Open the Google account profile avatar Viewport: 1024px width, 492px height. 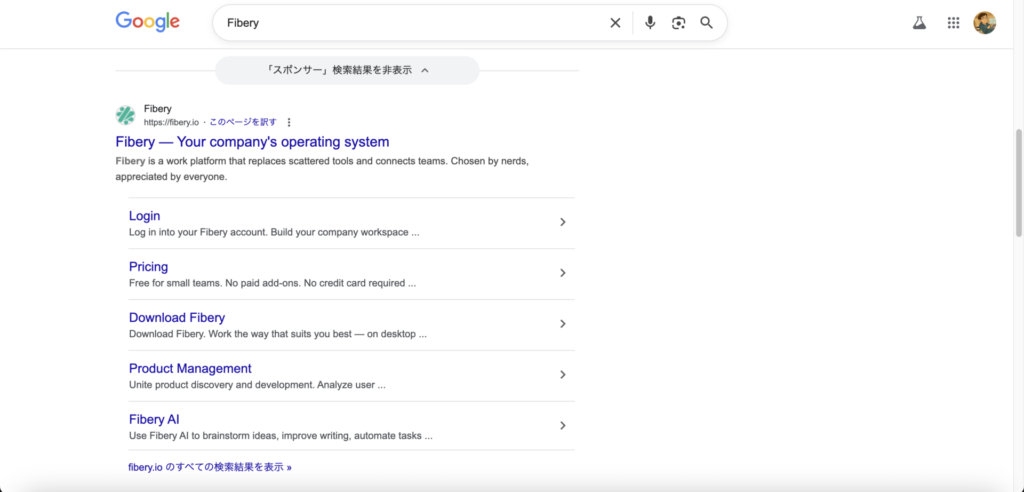(985, 23)
